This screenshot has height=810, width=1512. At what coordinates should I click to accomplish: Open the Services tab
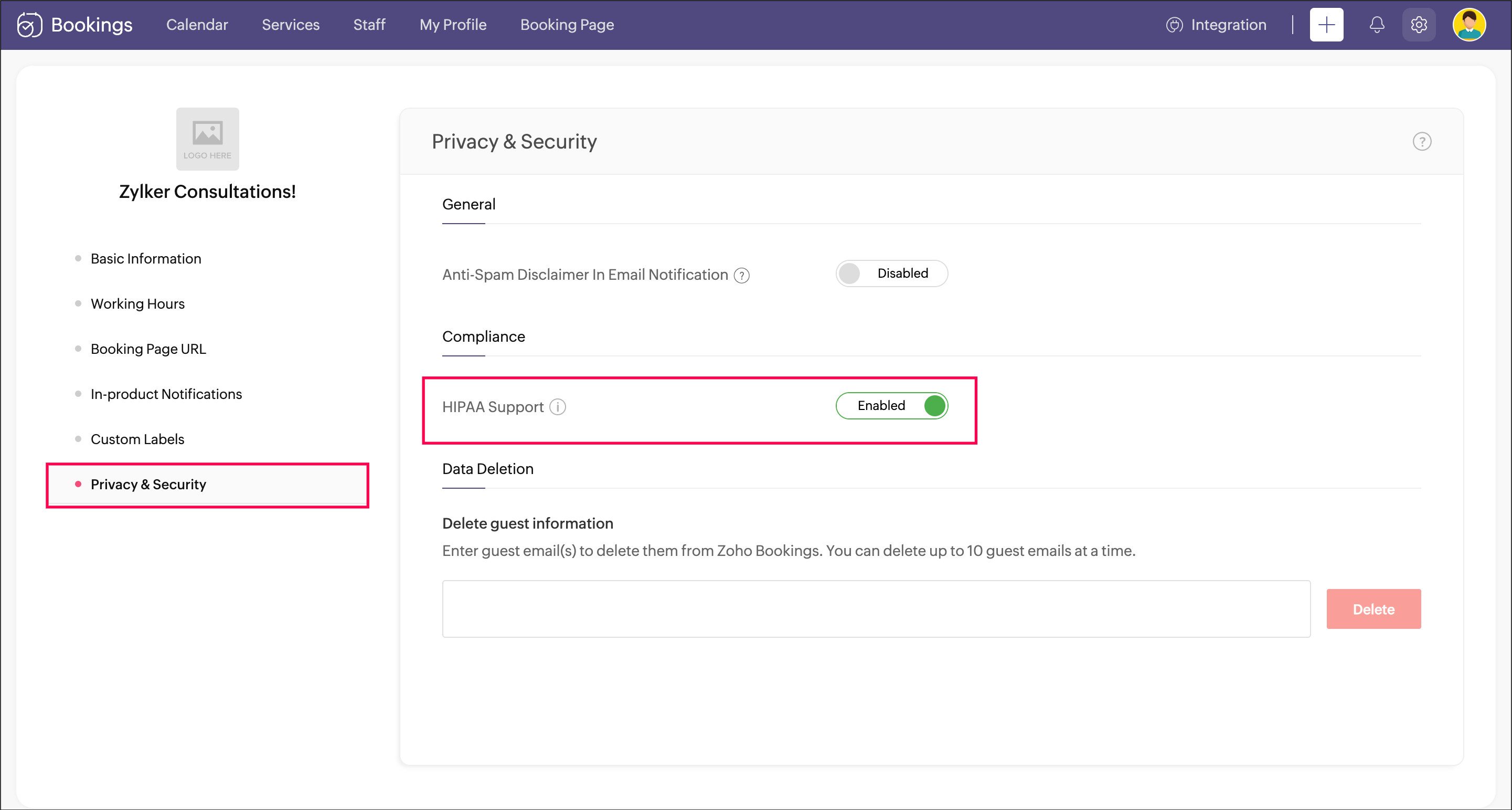291,25
